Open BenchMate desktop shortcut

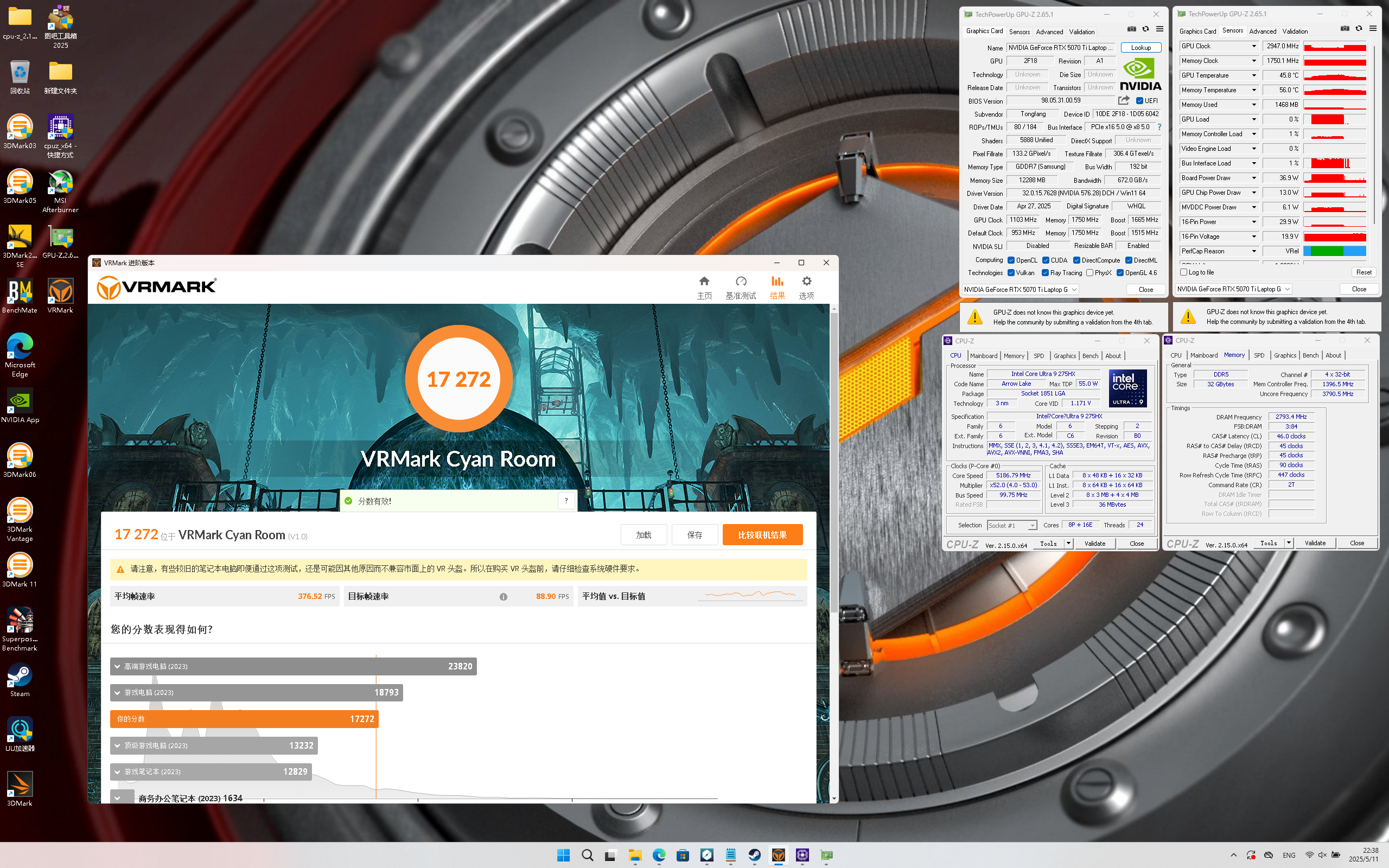coord(20,296)
